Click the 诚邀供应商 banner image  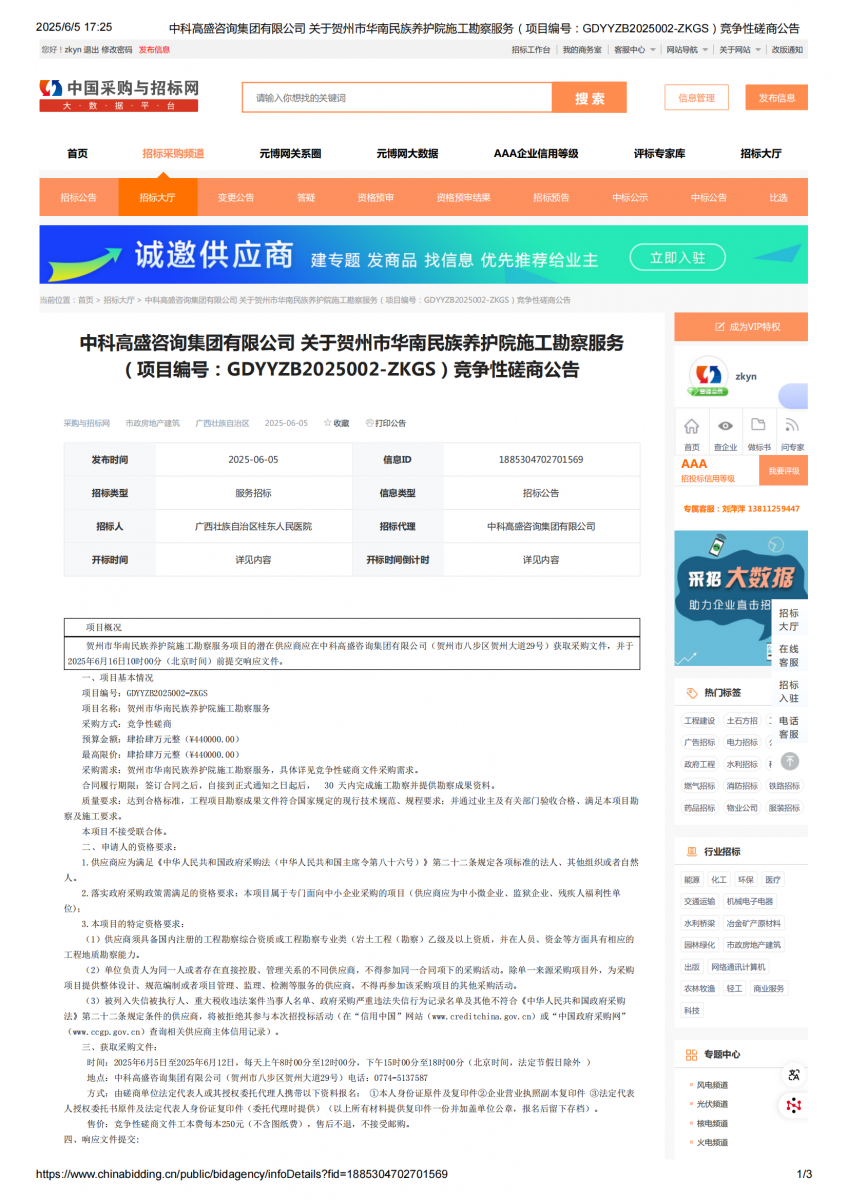coord(423,255)
